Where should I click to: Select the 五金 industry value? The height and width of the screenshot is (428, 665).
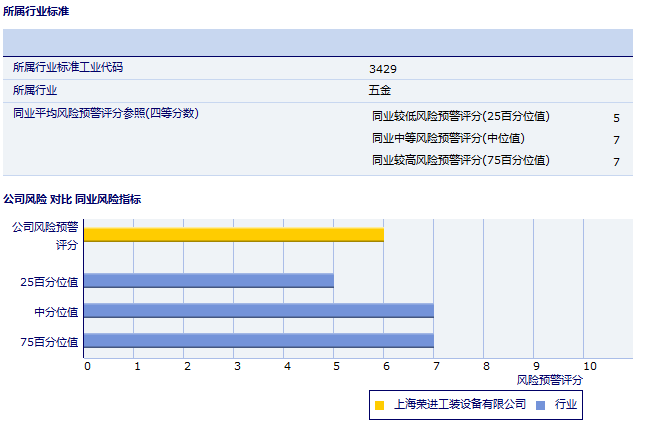[x=380, y=90]
